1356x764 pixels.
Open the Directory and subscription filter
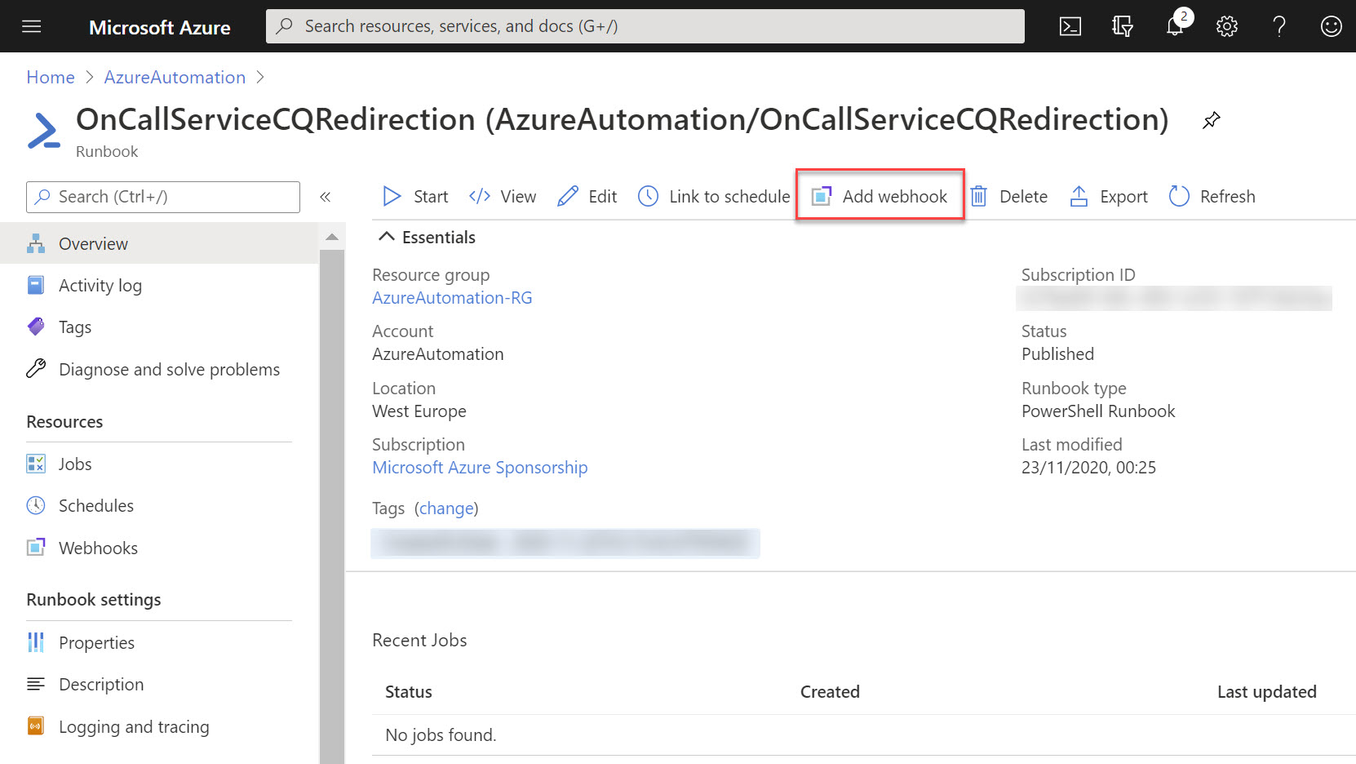click(x=1122, y=26)
